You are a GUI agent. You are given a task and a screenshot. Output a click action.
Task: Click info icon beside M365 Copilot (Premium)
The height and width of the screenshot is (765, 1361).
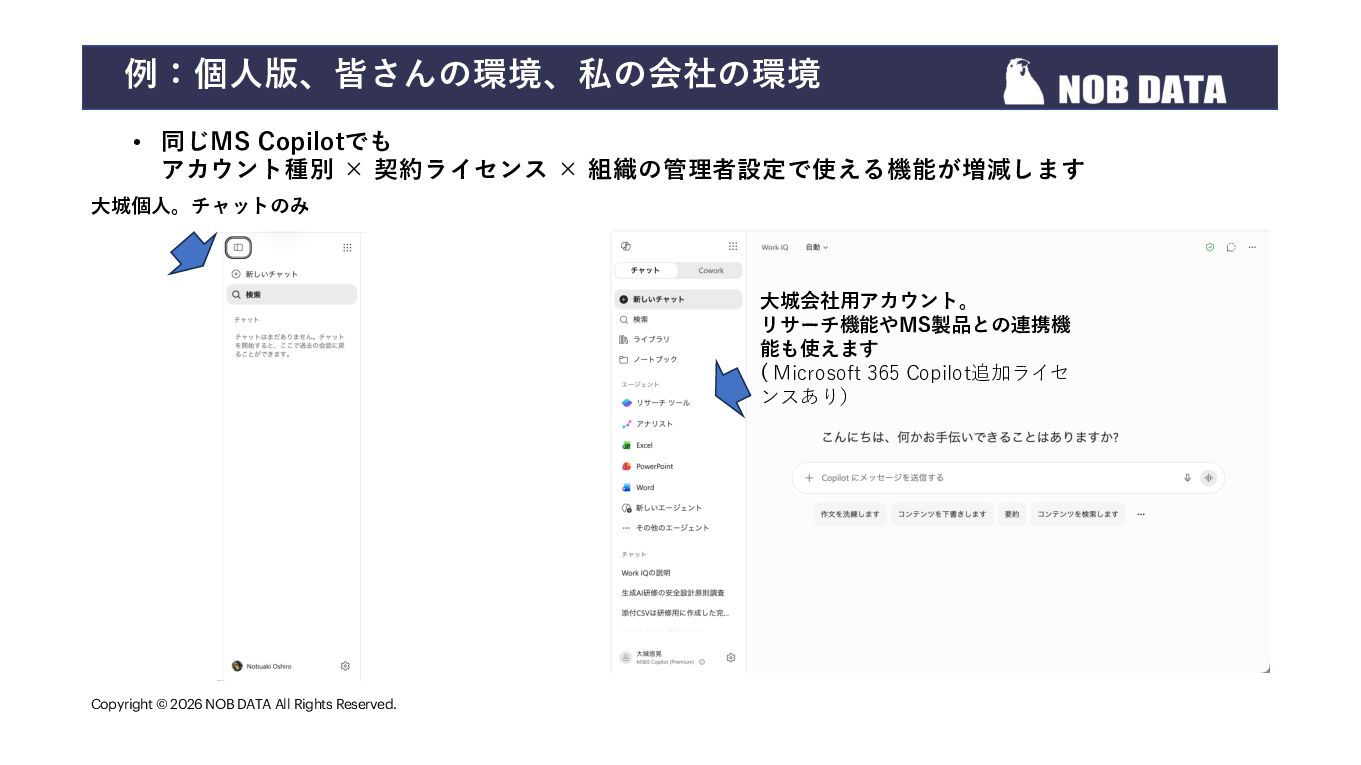[x=702, y=662]
